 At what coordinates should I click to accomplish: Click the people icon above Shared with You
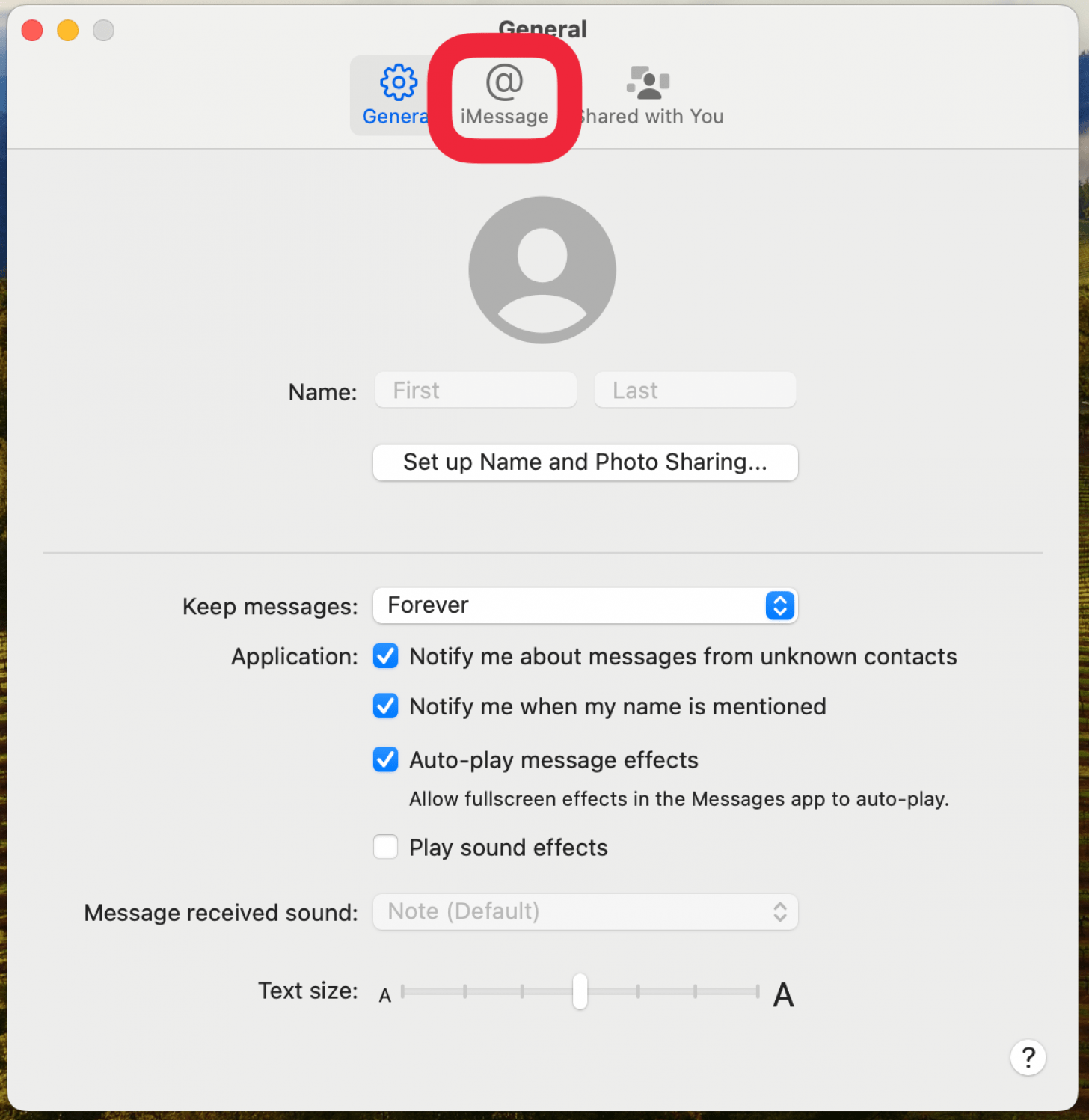click(x=648, y=81)
